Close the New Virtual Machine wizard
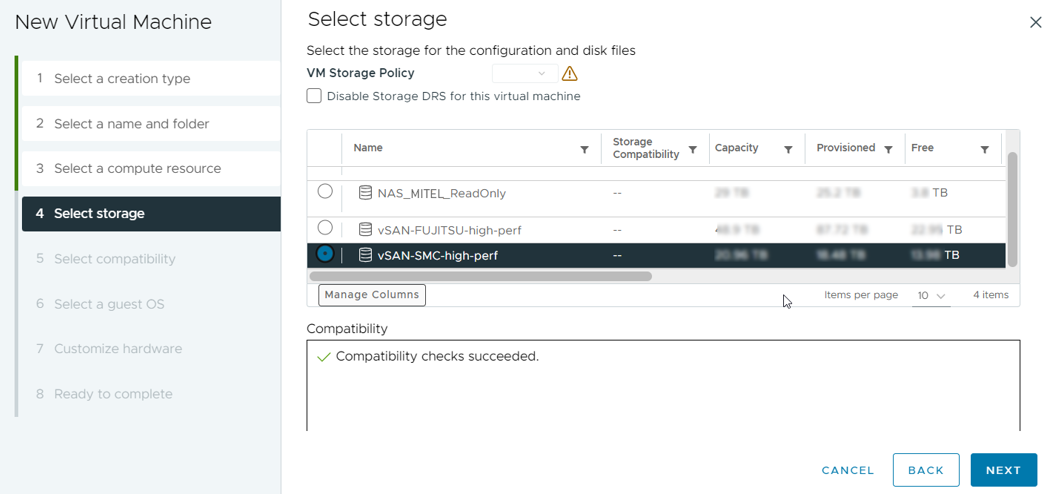 (1035, 22)
